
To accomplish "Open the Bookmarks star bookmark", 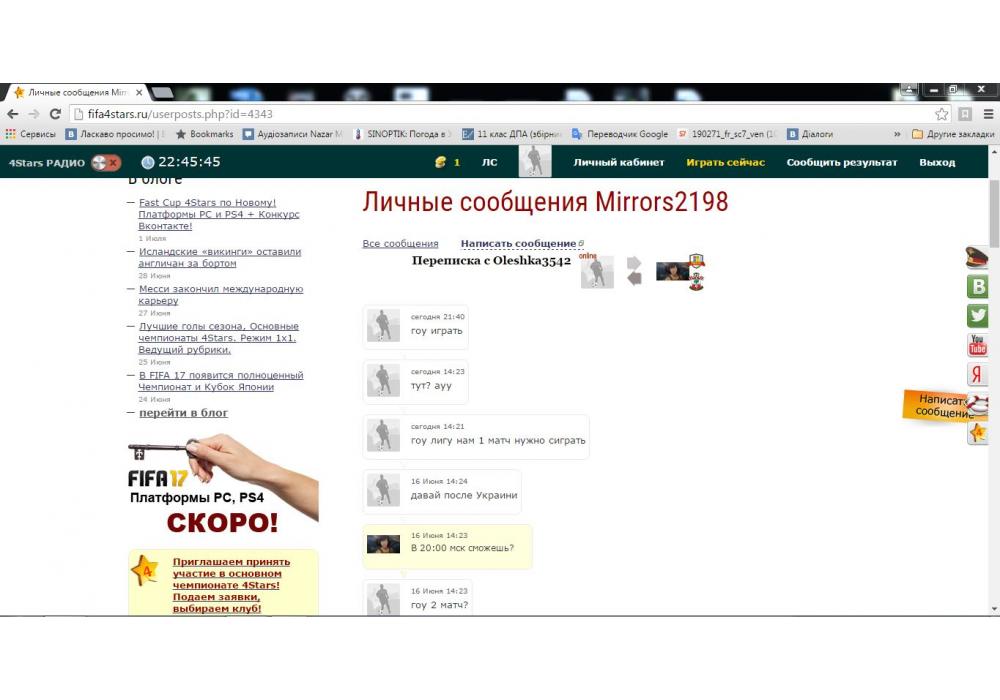I will click(204, 134).
